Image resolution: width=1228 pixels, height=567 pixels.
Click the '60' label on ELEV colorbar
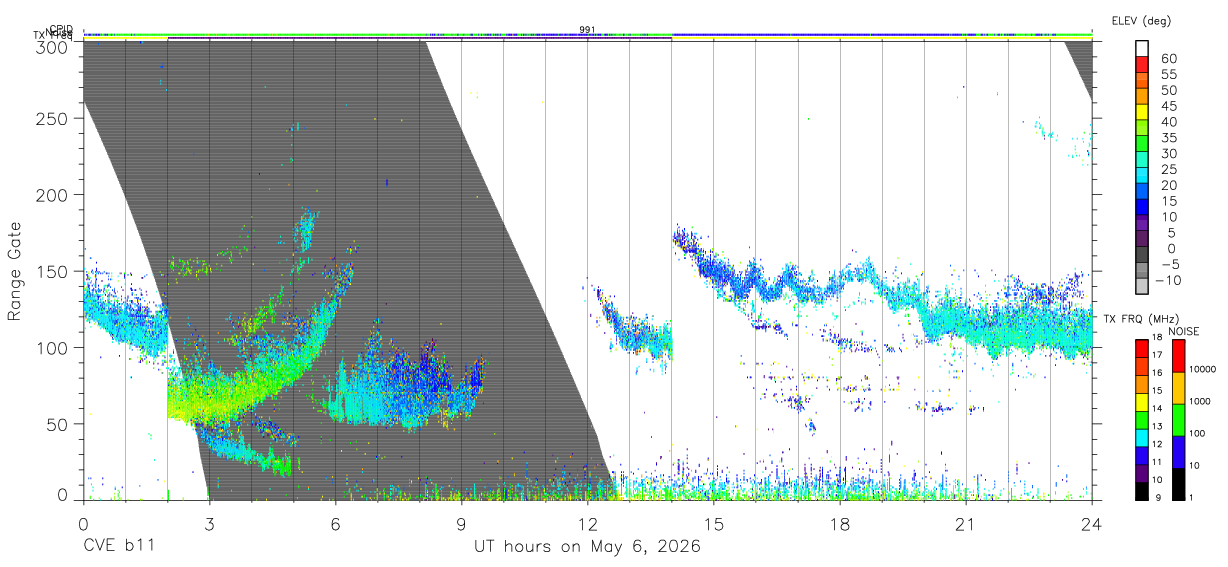1169,58
